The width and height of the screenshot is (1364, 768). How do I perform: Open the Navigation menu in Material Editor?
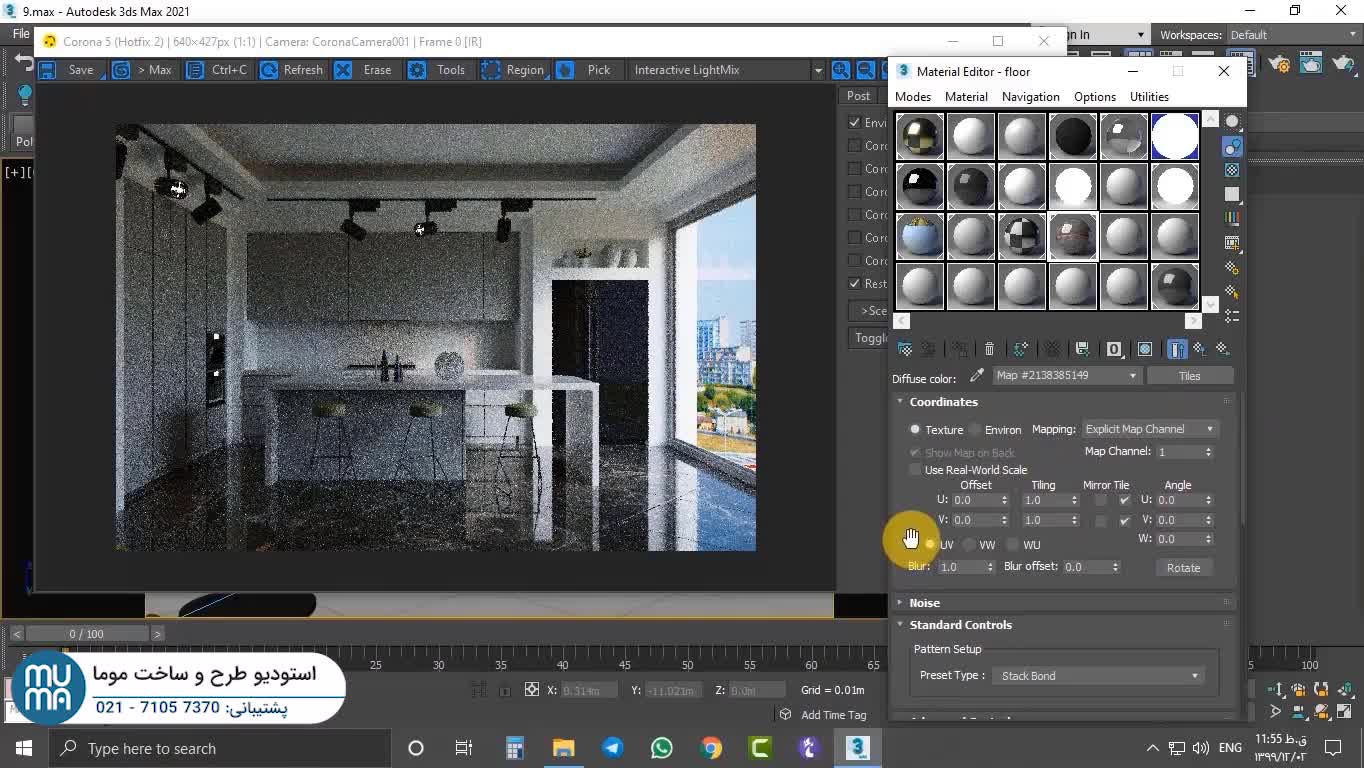(x=1030, y=97)
